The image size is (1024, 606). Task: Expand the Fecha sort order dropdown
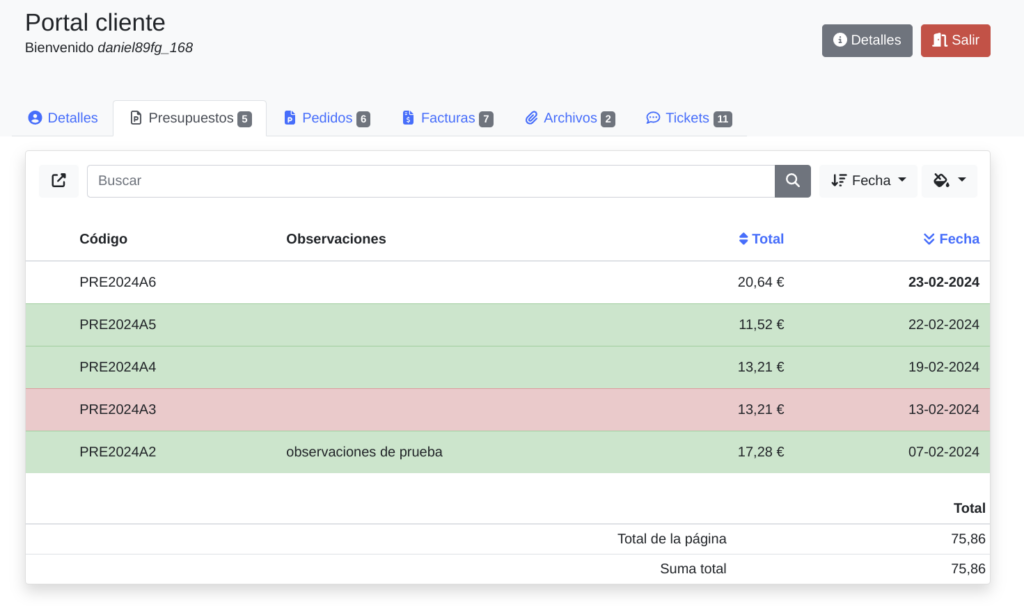pyautogui.click(x=868, y=181)
